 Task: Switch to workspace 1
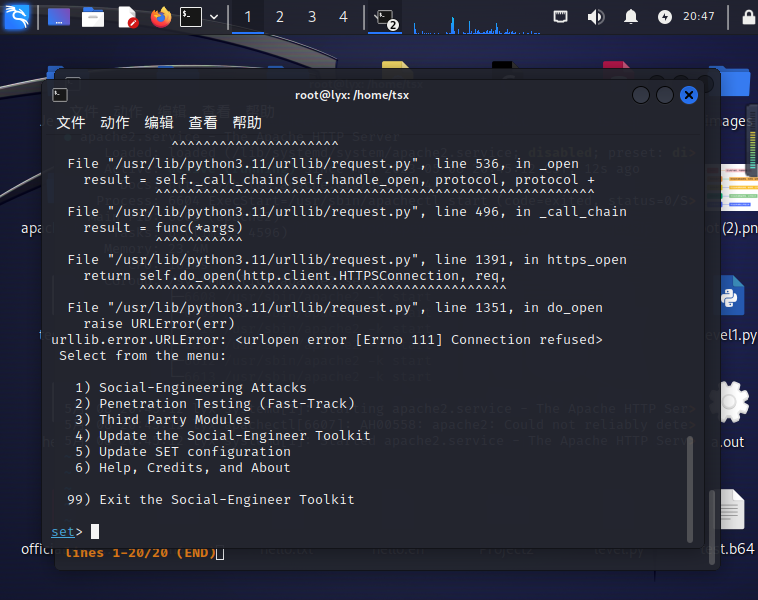pos(248,17)
